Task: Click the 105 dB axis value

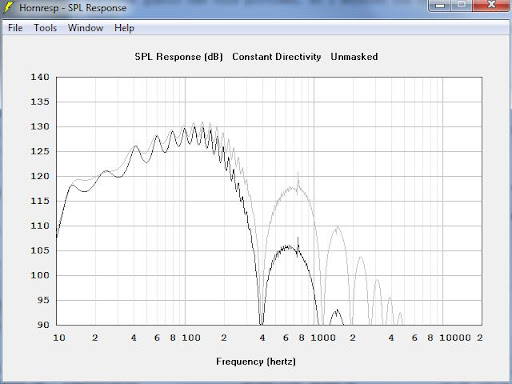Action: click(x=40, y=250)
